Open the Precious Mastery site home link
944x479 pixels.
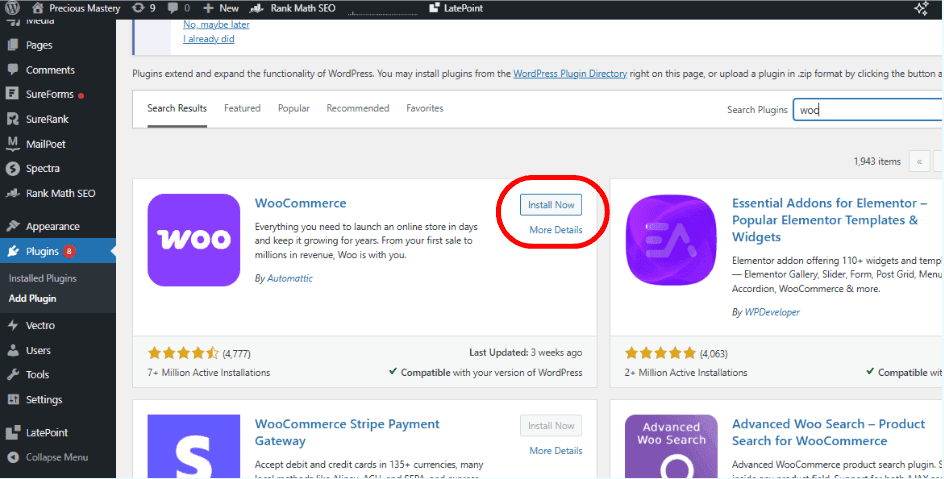pyautogui.click(x=75, y=8)
